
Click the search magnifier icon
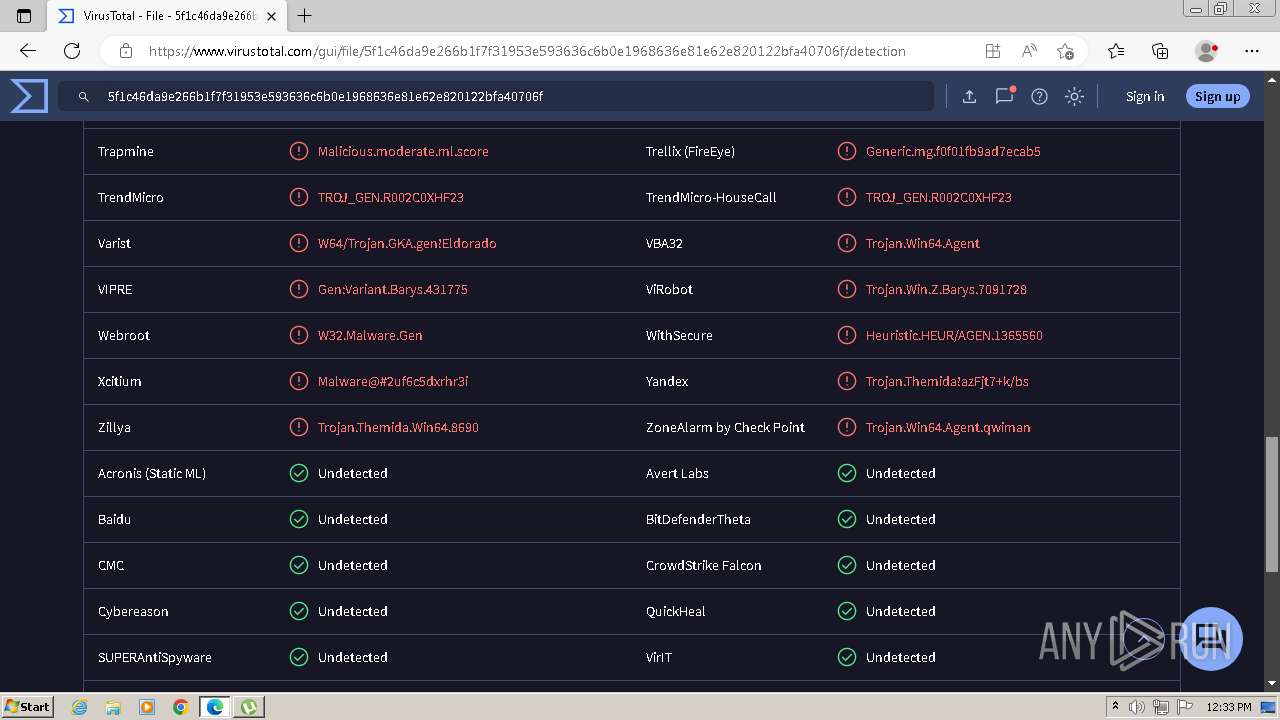coord(84,97)
